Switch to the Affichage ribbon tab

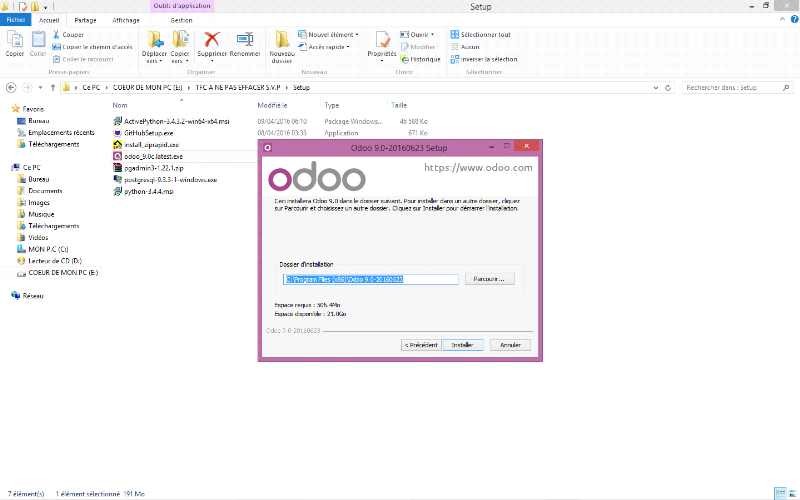click(126, 20)
